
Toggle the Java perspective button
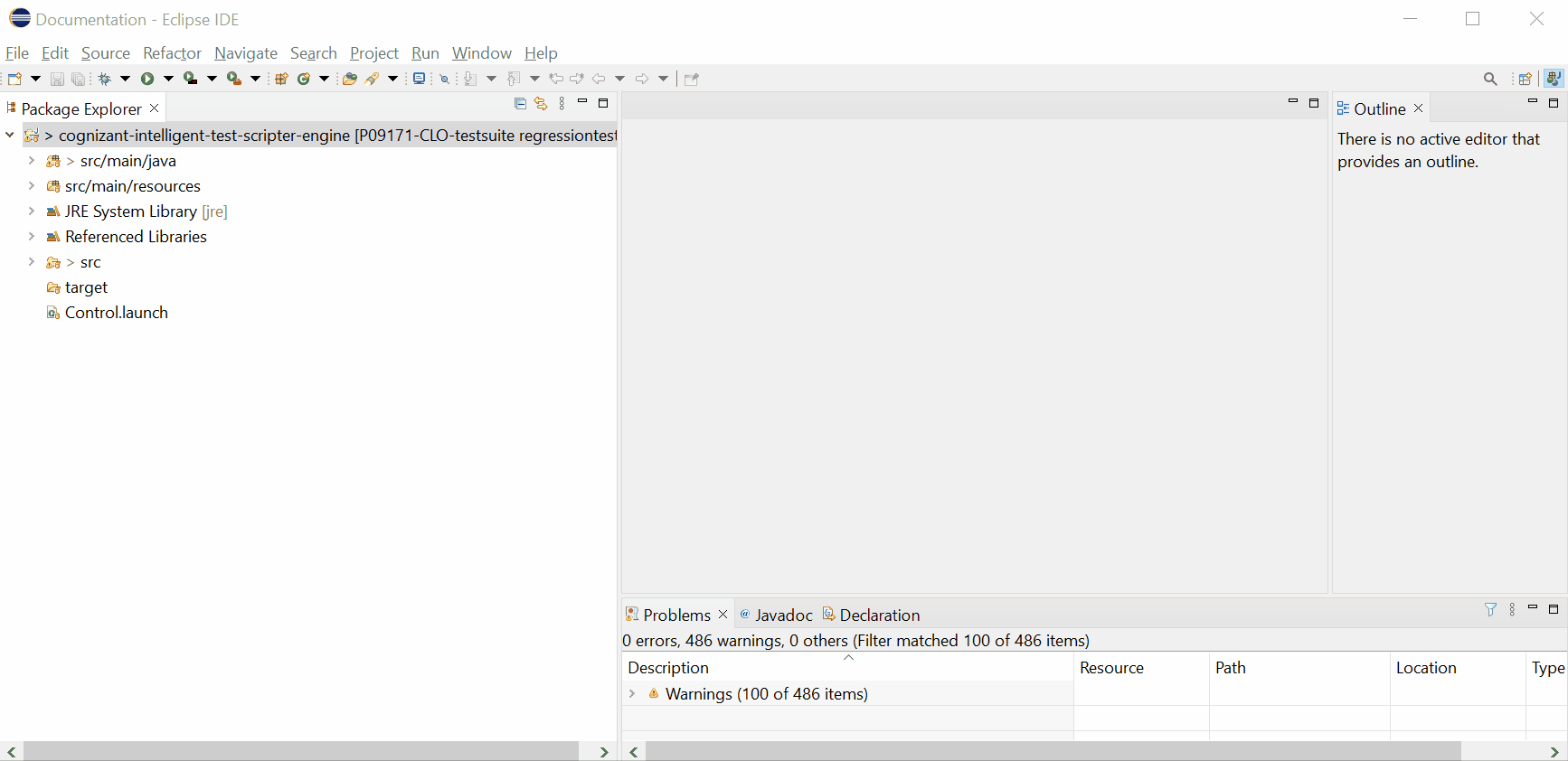coord(1554,79)
